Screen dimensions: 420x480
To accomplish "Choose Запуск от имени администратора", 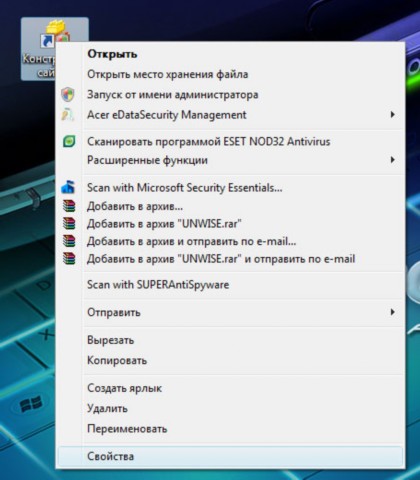I will [x=230, y=95].
